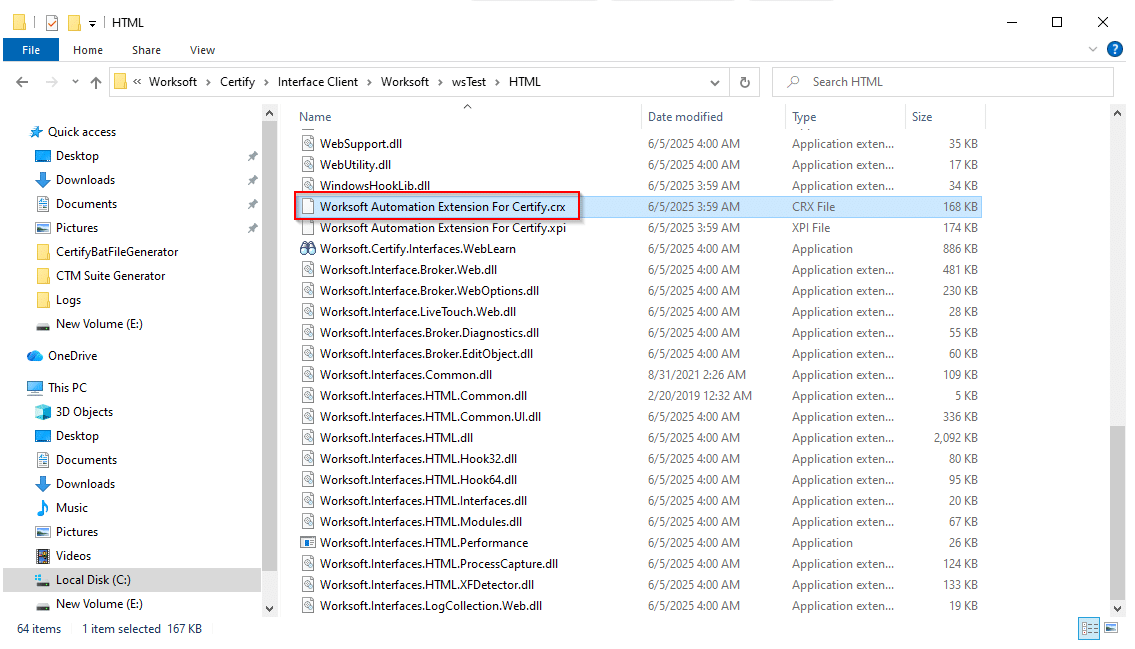The width and height of the screenshot is (1135, 649).
Task: Select the Worksoft Automation Extension For Certify.xpi file
Action: [x=442, y=227]
